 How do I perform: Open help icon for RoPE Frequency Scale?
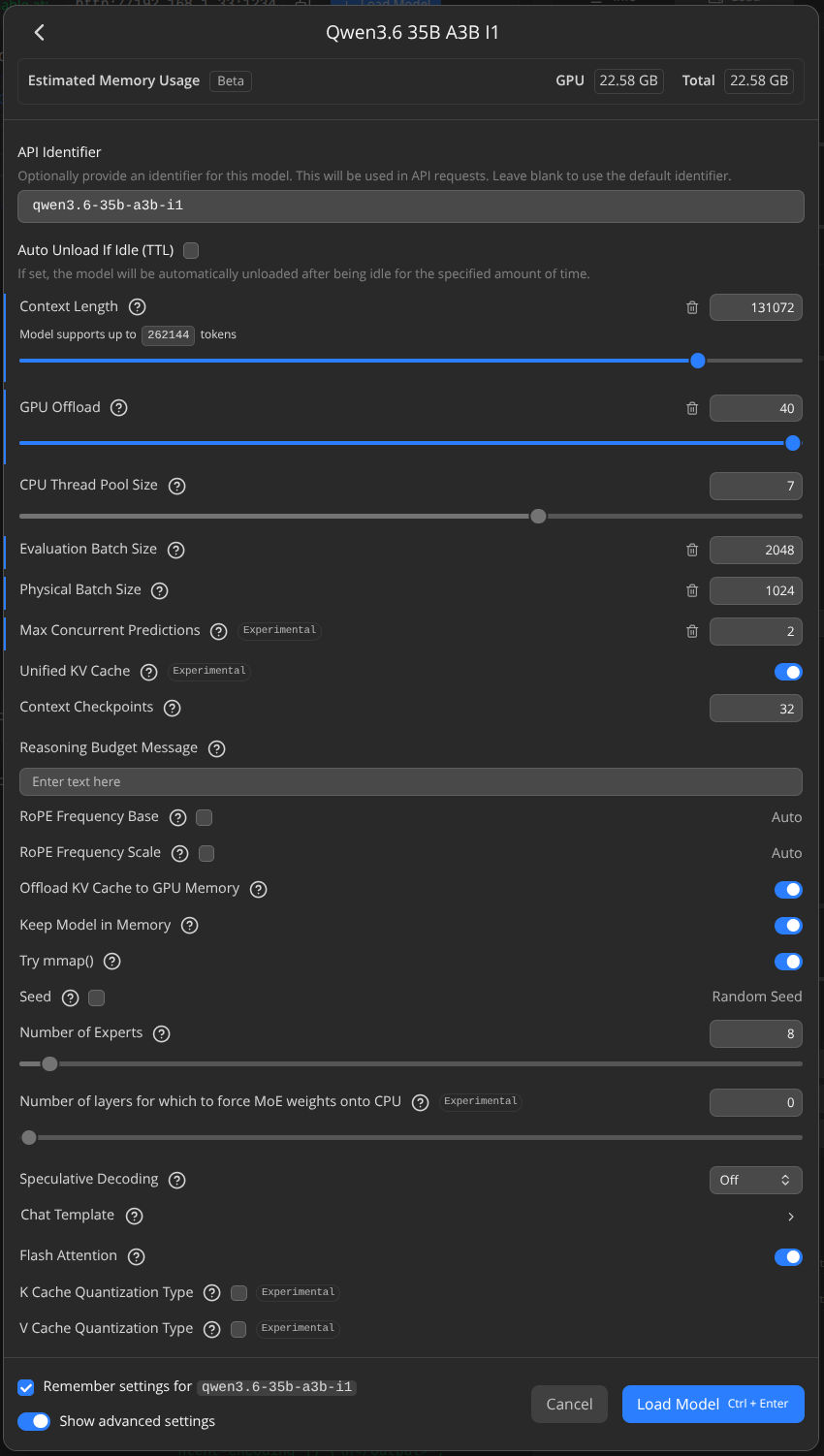tap(180, 853)
